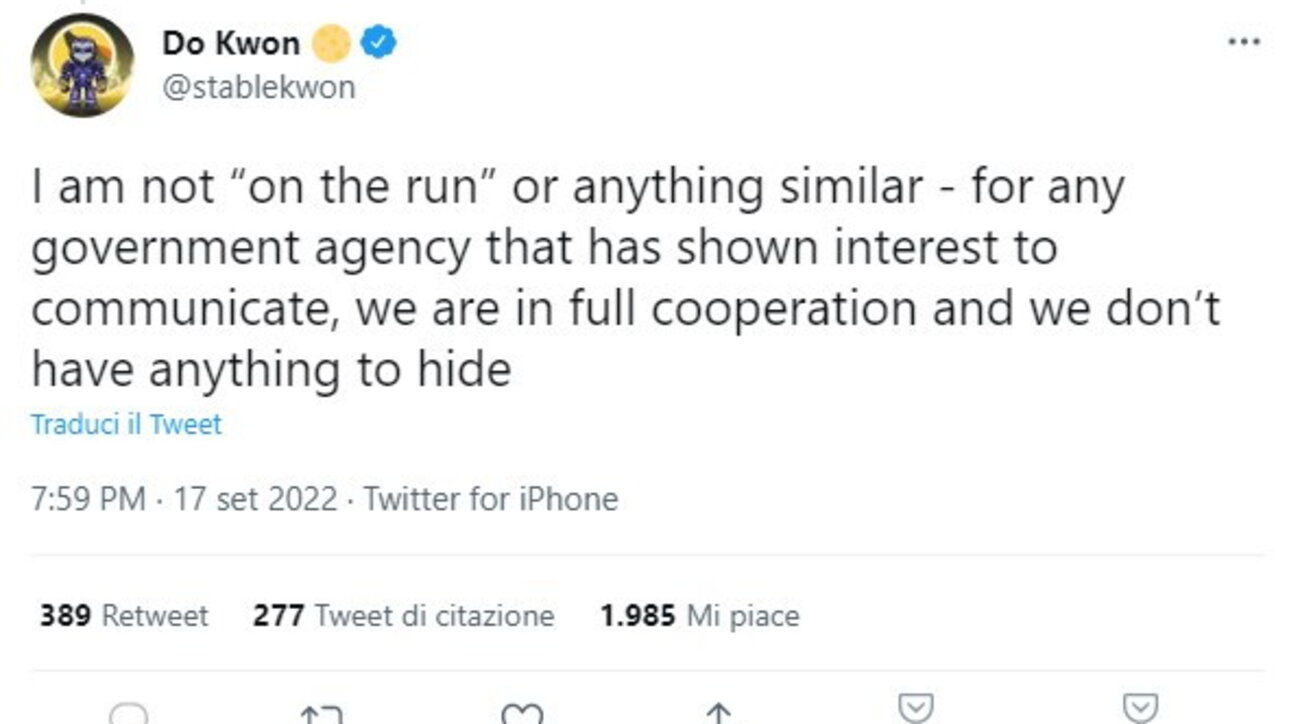Open the three-dot more options menu
This screenshot has width=1300, height=724.
pyautogui.click(x=1244, y=43)
